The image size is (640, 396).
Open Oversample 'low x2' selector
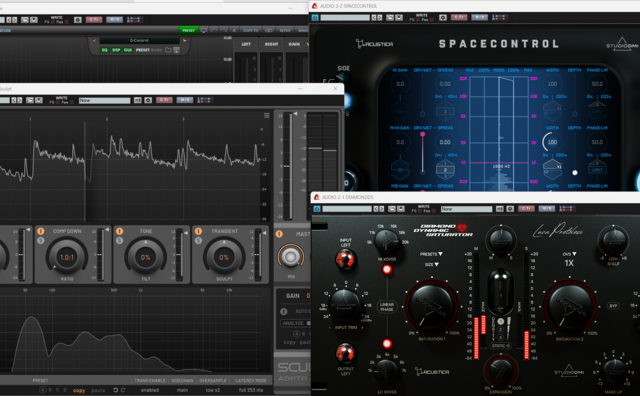point(213,390)
